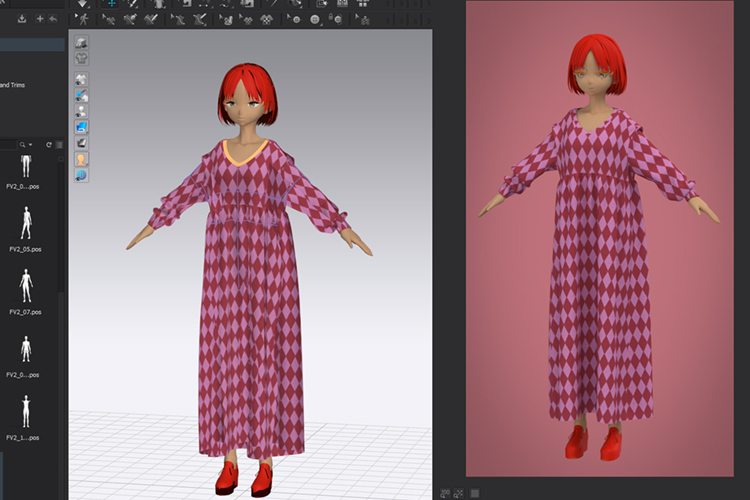Select the running figure simulate tool

(82, 19)
